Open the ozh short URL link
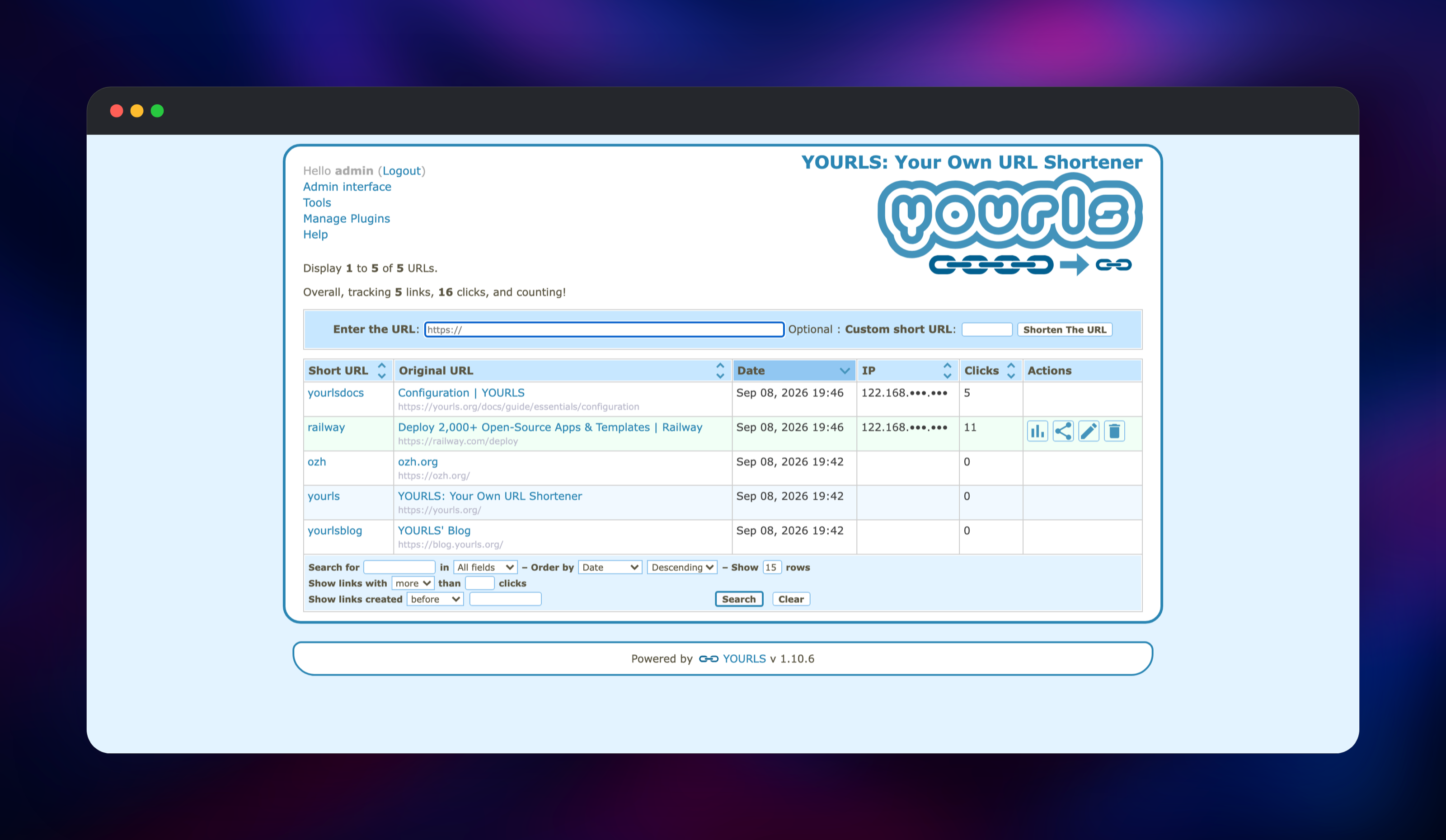 (317, 461)
